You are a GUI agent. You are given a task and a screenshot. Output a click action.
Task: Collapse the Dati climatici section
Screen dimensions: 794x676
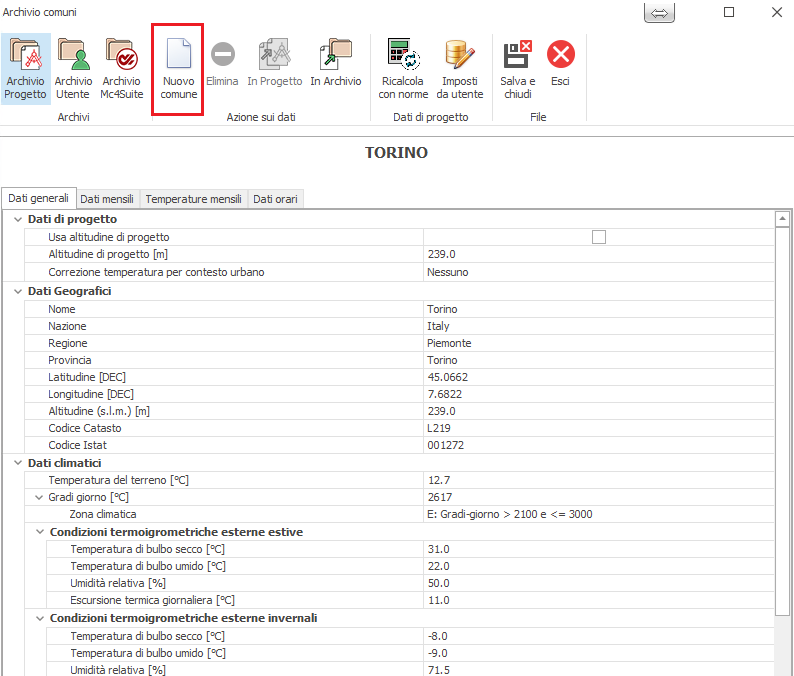pyautogui.click(x=18, y=463)
